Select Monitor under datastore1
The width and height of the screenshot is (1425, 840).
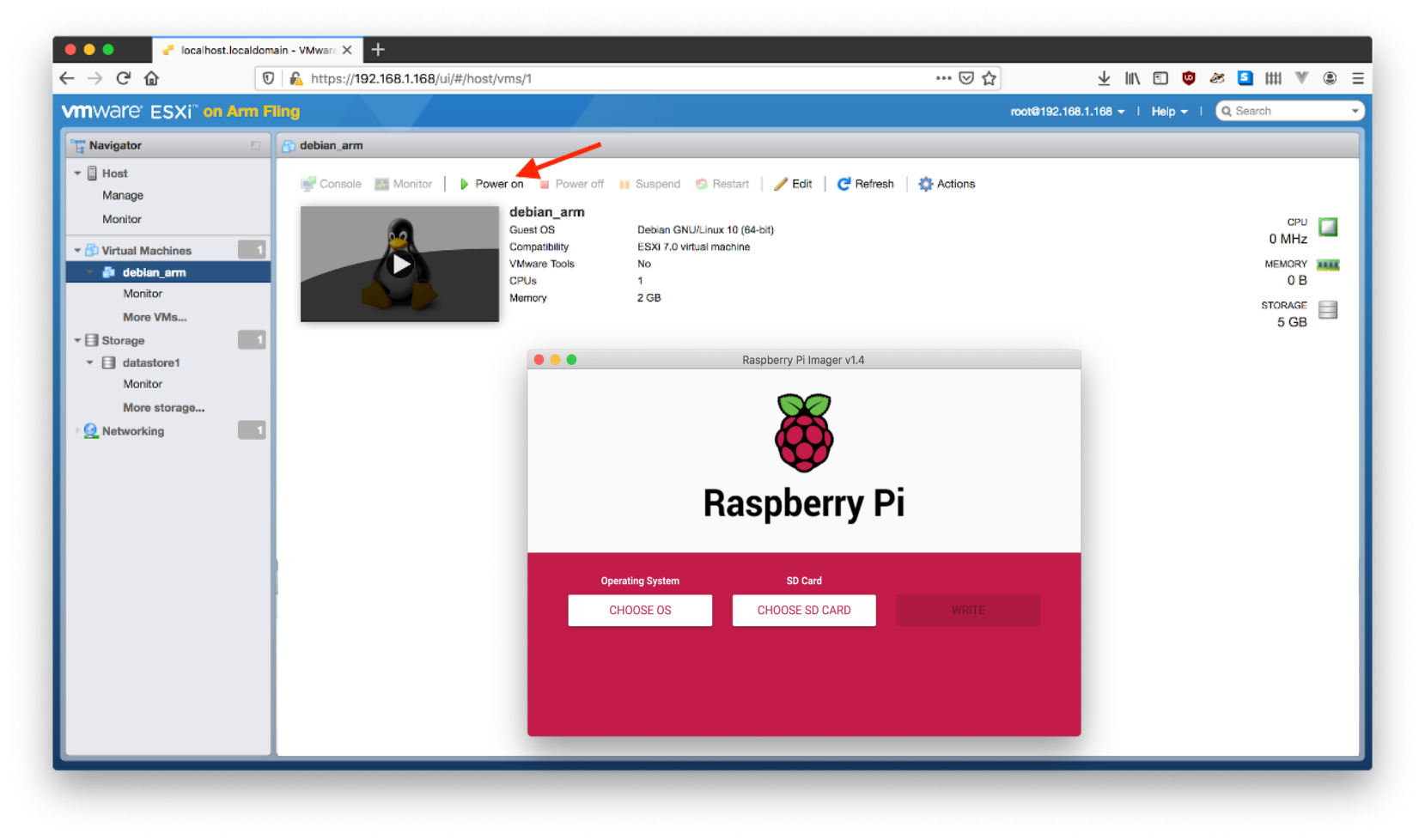tap(143, 384)
